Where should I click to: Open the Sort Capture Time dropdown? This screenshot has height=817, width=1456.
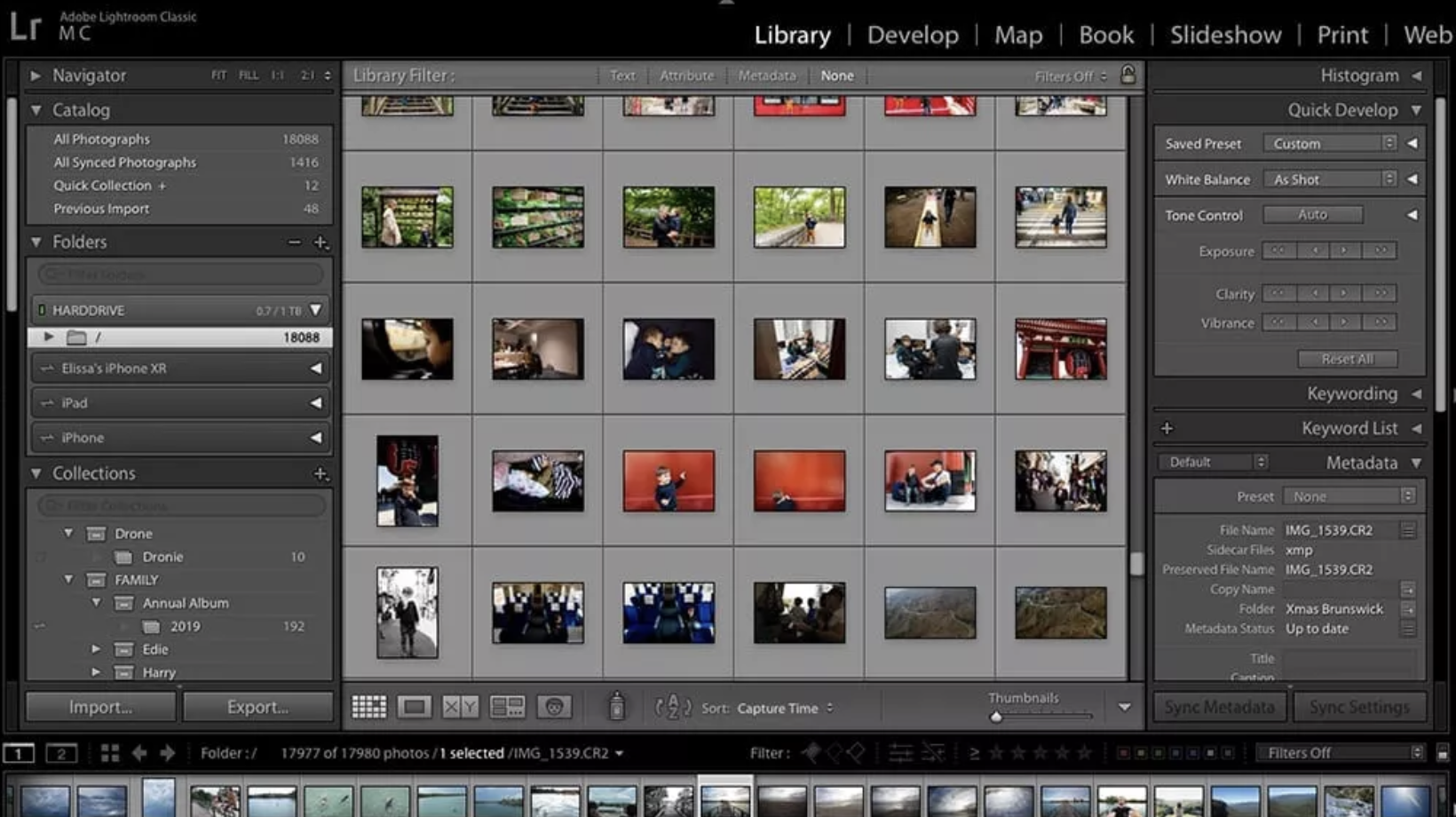[782, 708]
